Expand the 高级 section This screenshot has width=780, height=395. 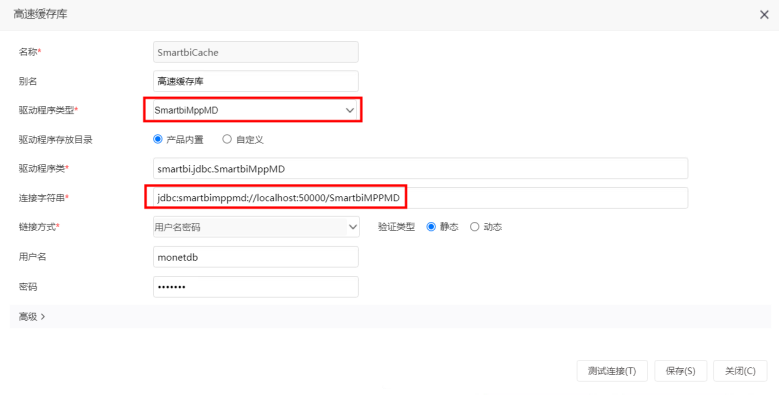[32, 316]
